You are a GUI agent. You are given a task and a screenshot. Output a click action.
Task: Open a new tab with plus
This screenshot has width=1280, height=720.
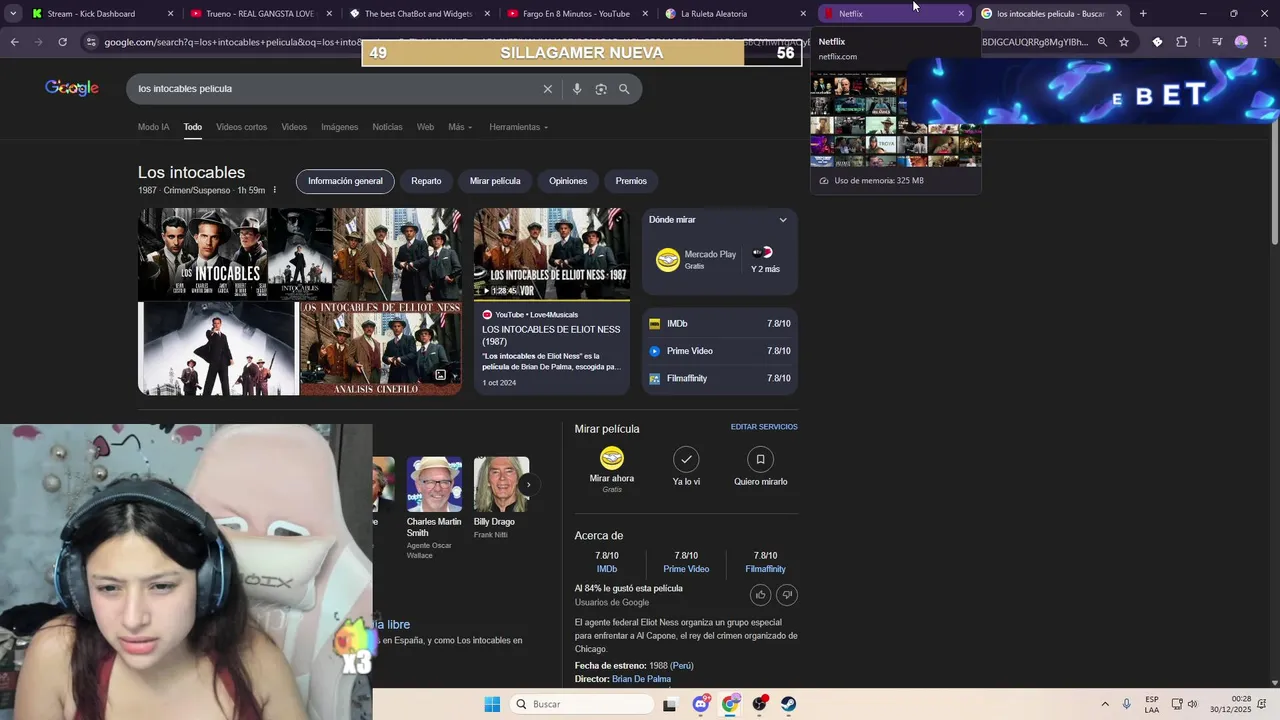point(1143,14)
